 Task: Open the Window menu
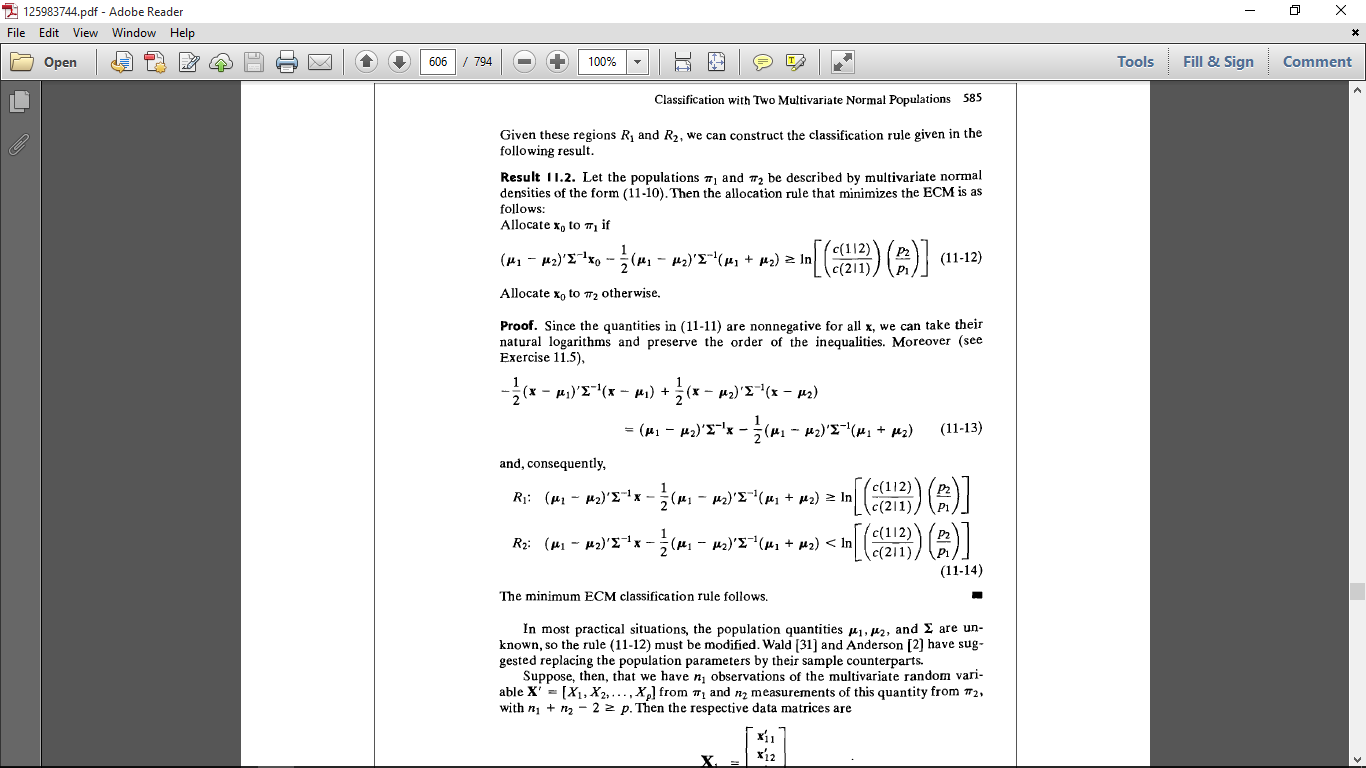pyautogui.click(x=134, y=33)
